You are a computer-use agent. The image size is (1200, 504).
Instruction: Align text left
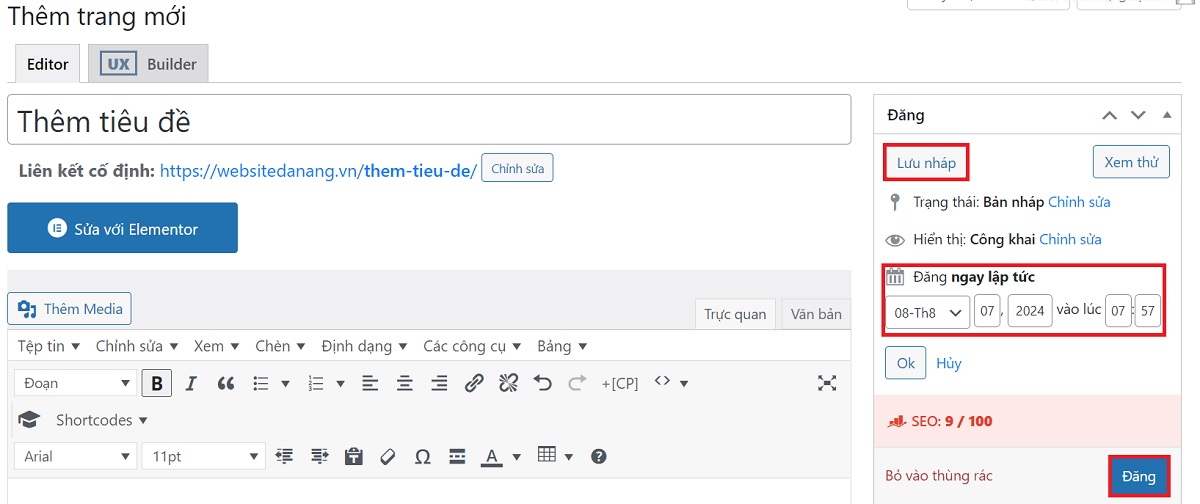370,383
